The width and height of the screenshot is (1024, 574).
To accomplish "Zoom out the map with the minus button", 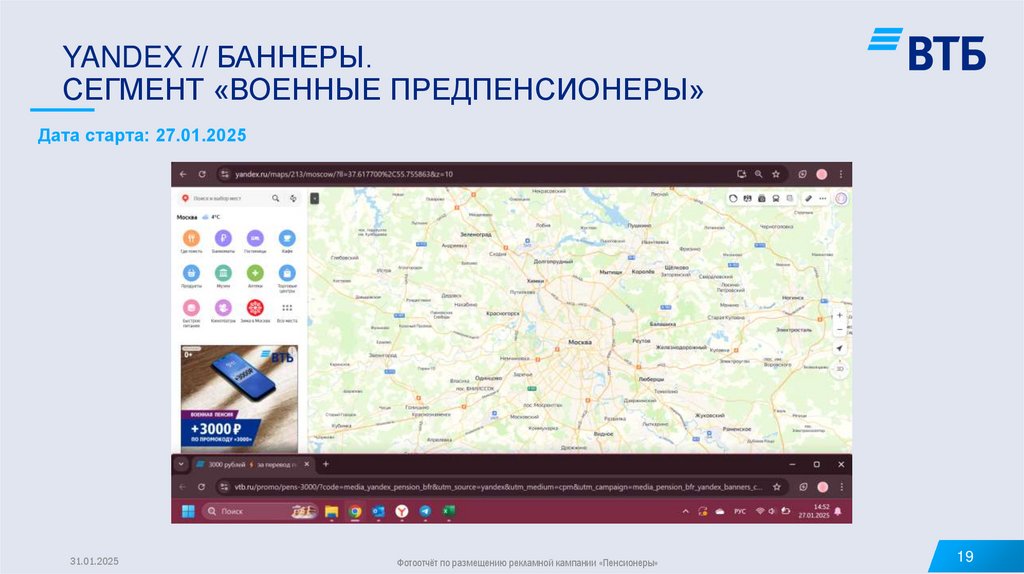I will [840, 330].
